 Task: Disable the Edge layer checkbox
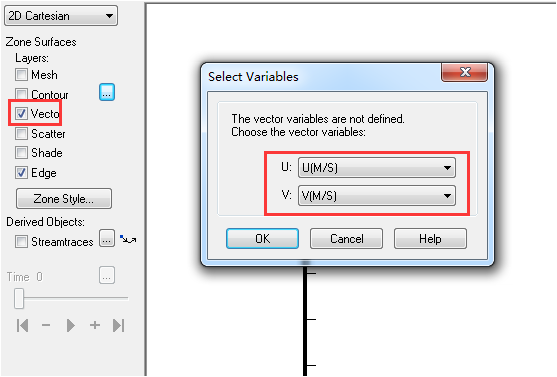pyautogui.click(x=21, y=173)
